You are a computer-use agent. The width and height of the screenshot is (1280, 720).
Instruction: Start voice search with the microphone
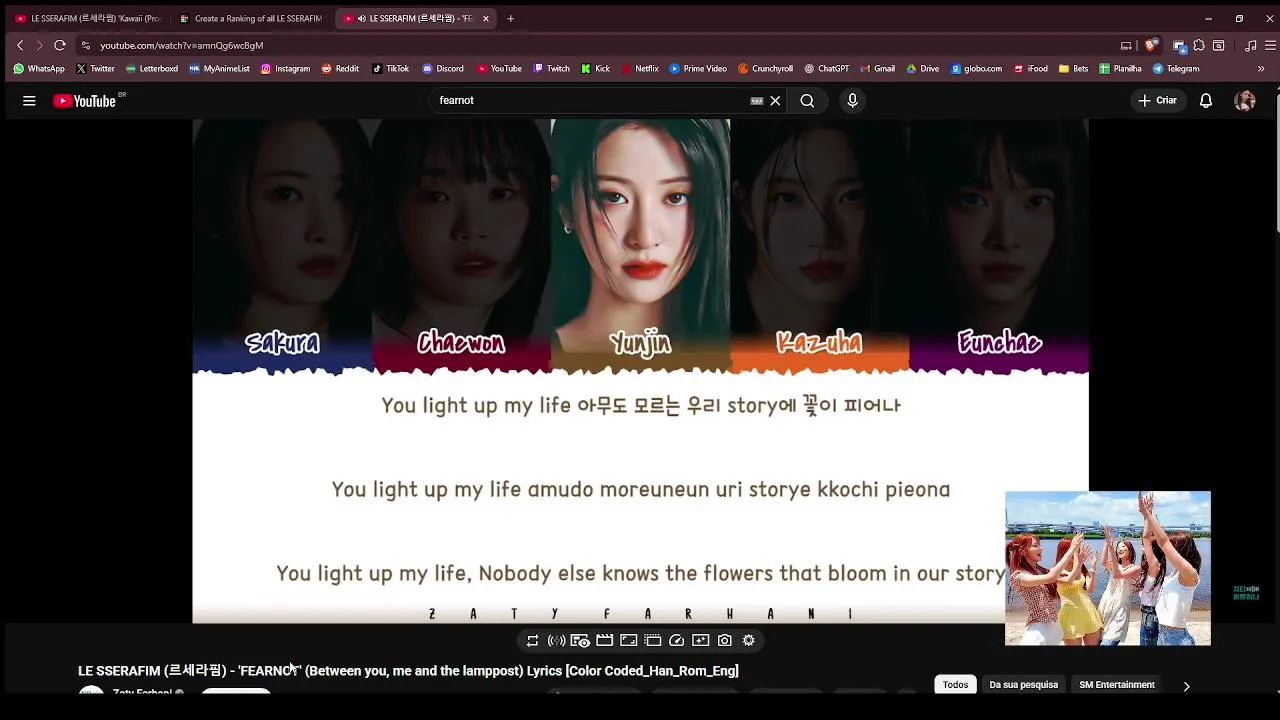(852, 101)
